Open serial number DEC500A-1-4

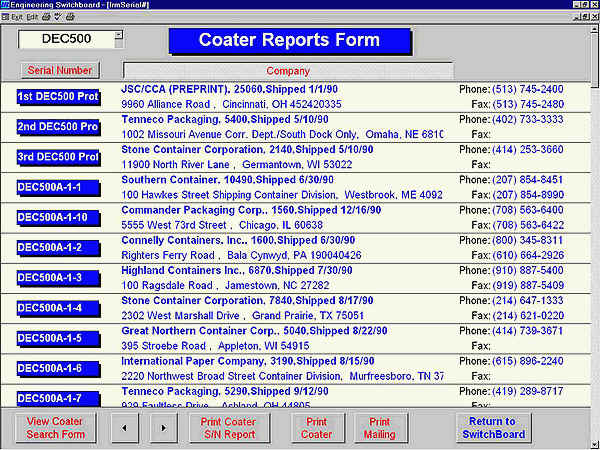[x=58, y=308]
